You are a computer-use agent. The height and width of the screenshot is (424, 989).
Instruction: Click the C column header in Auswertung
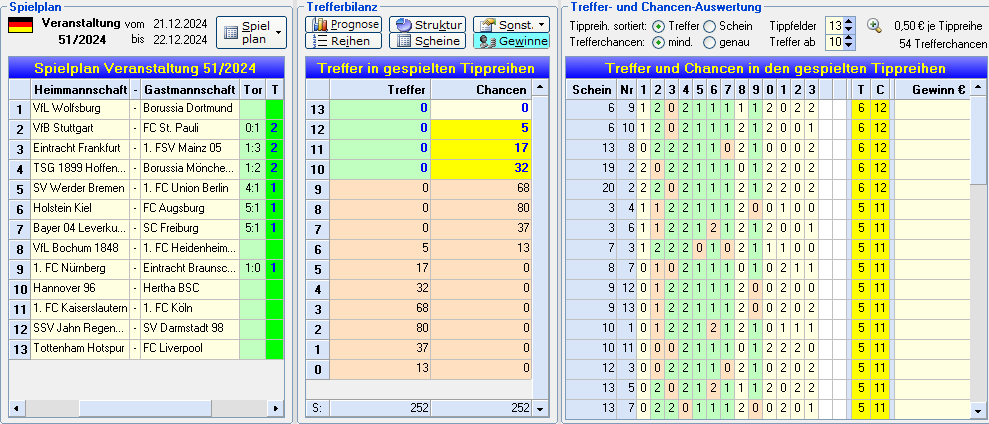click(x=881, y=90)
